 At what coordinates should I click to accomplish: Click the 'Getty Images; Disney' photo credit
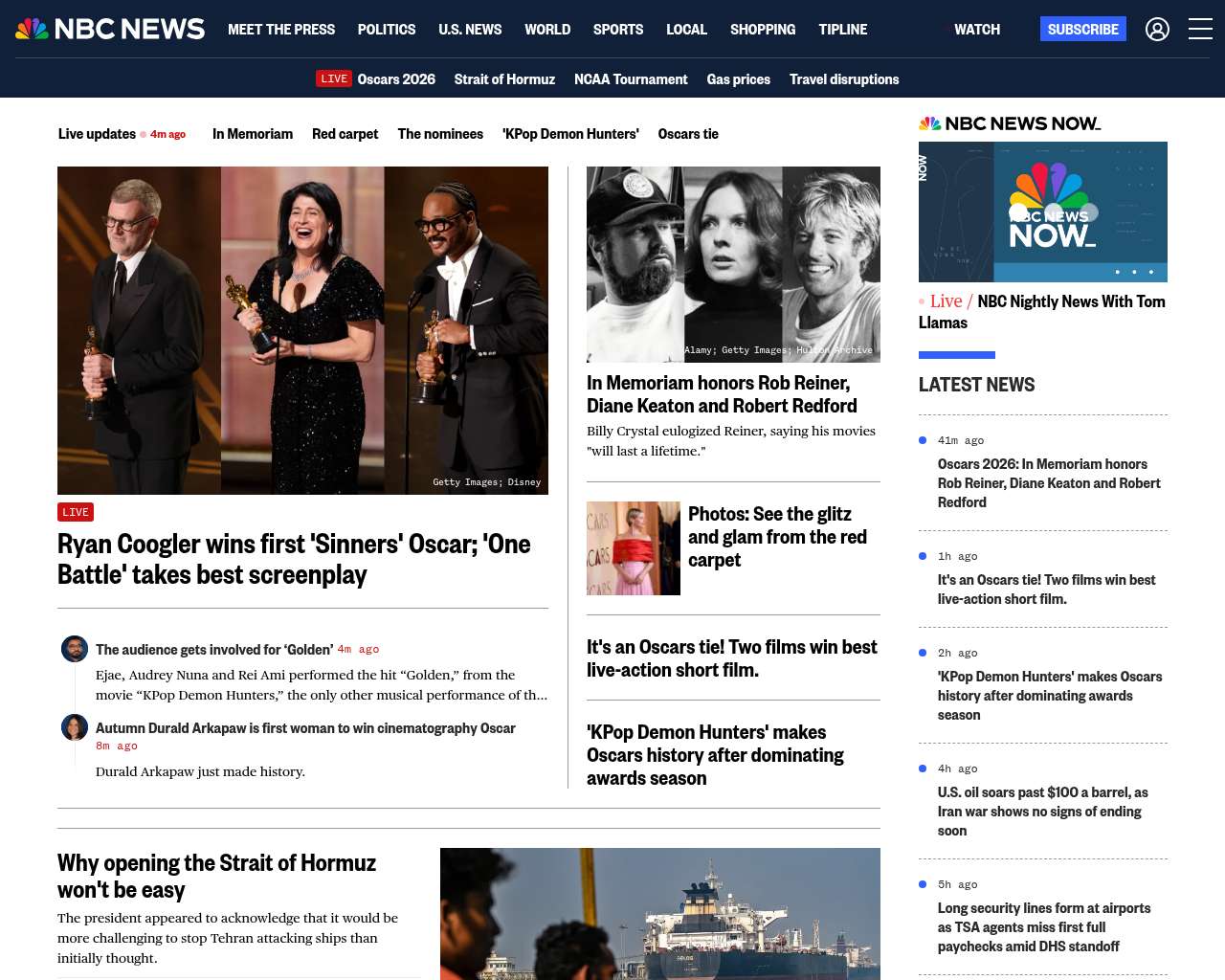486,482
